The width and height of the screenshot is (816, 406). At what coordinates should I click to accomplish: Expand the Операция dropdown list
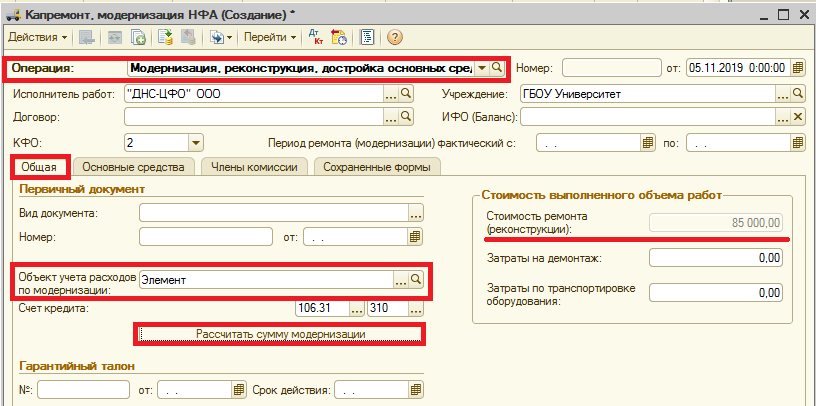tap(482, 68)
